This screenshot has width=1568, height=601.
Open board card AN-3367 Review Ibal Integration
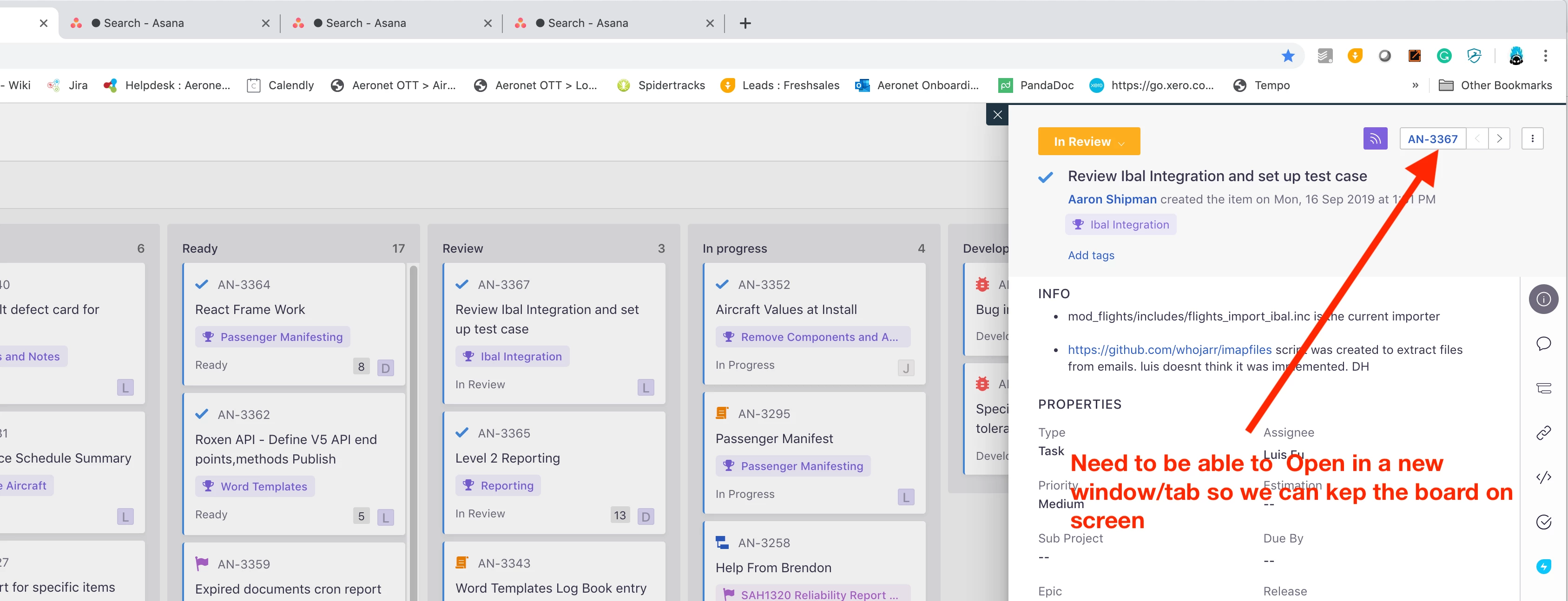(554, 333)
